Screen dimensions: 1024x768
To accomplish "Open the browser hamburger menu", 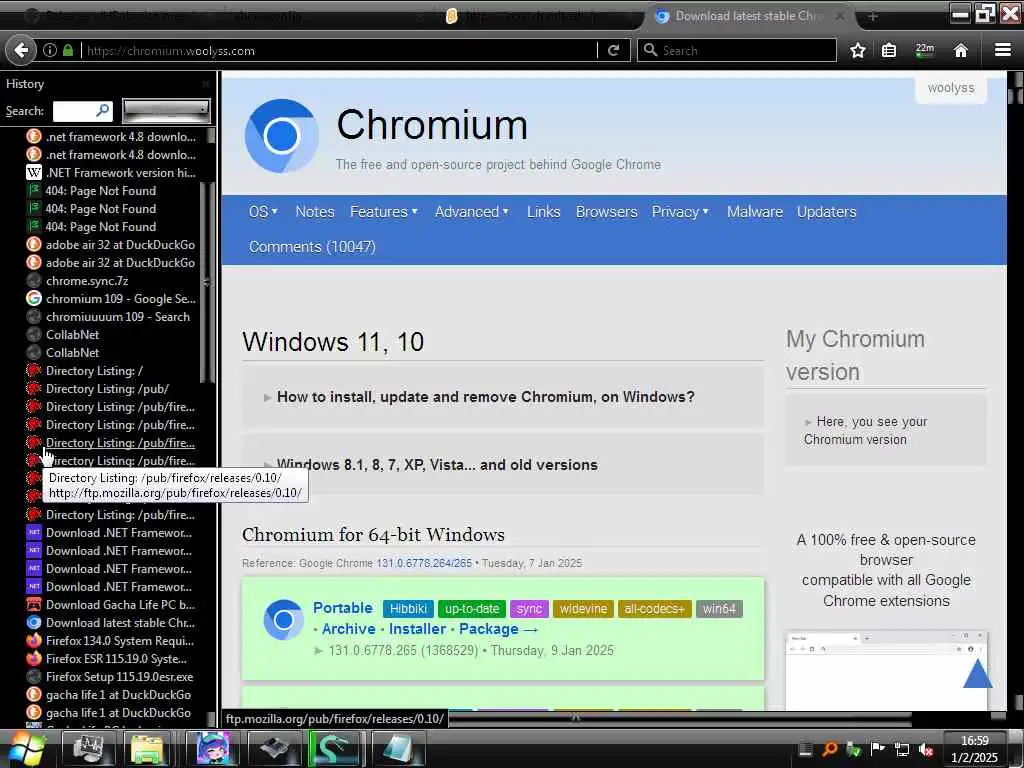I will (1002, 50).
